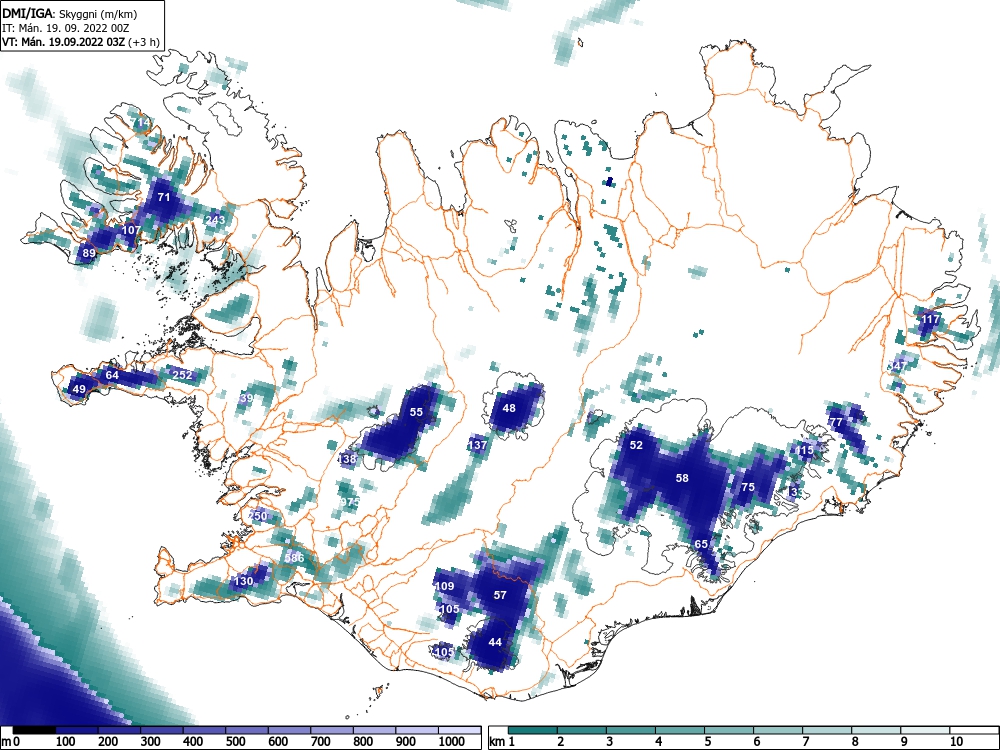Click the 'VT: Mán. 19.09.2022 03Z (+3 h)' line

pos(80,42)
